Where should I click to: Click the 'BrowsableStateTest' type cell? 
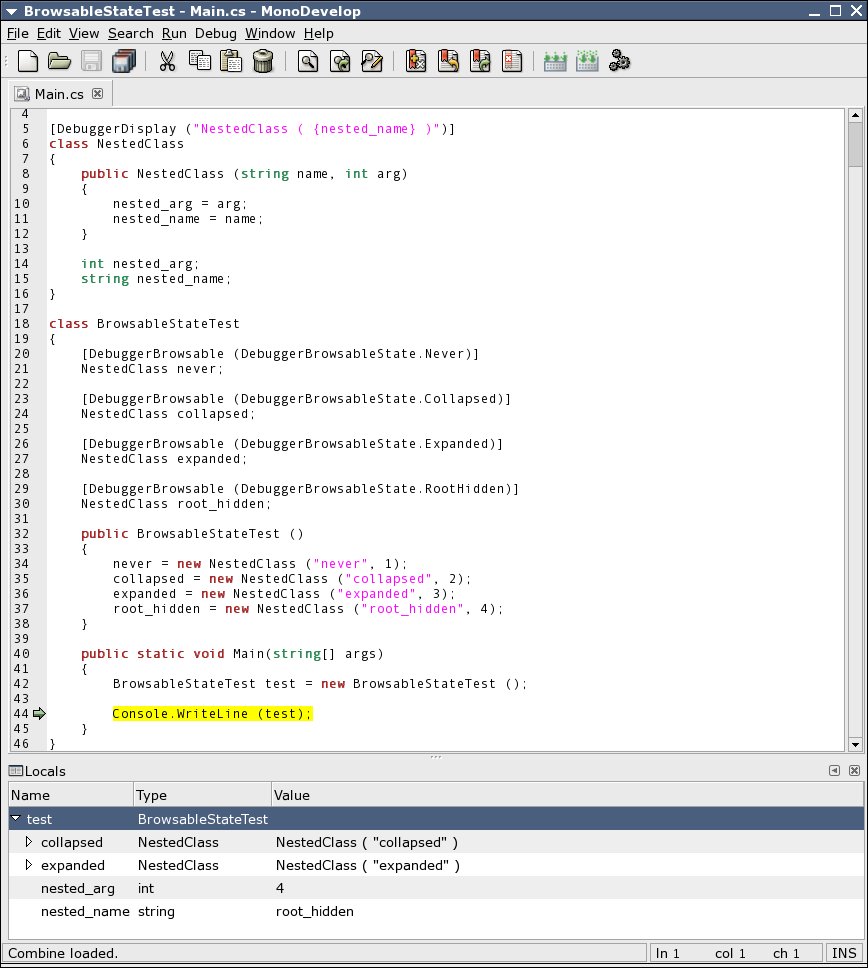pyautogui.click(x=202, y=819)
